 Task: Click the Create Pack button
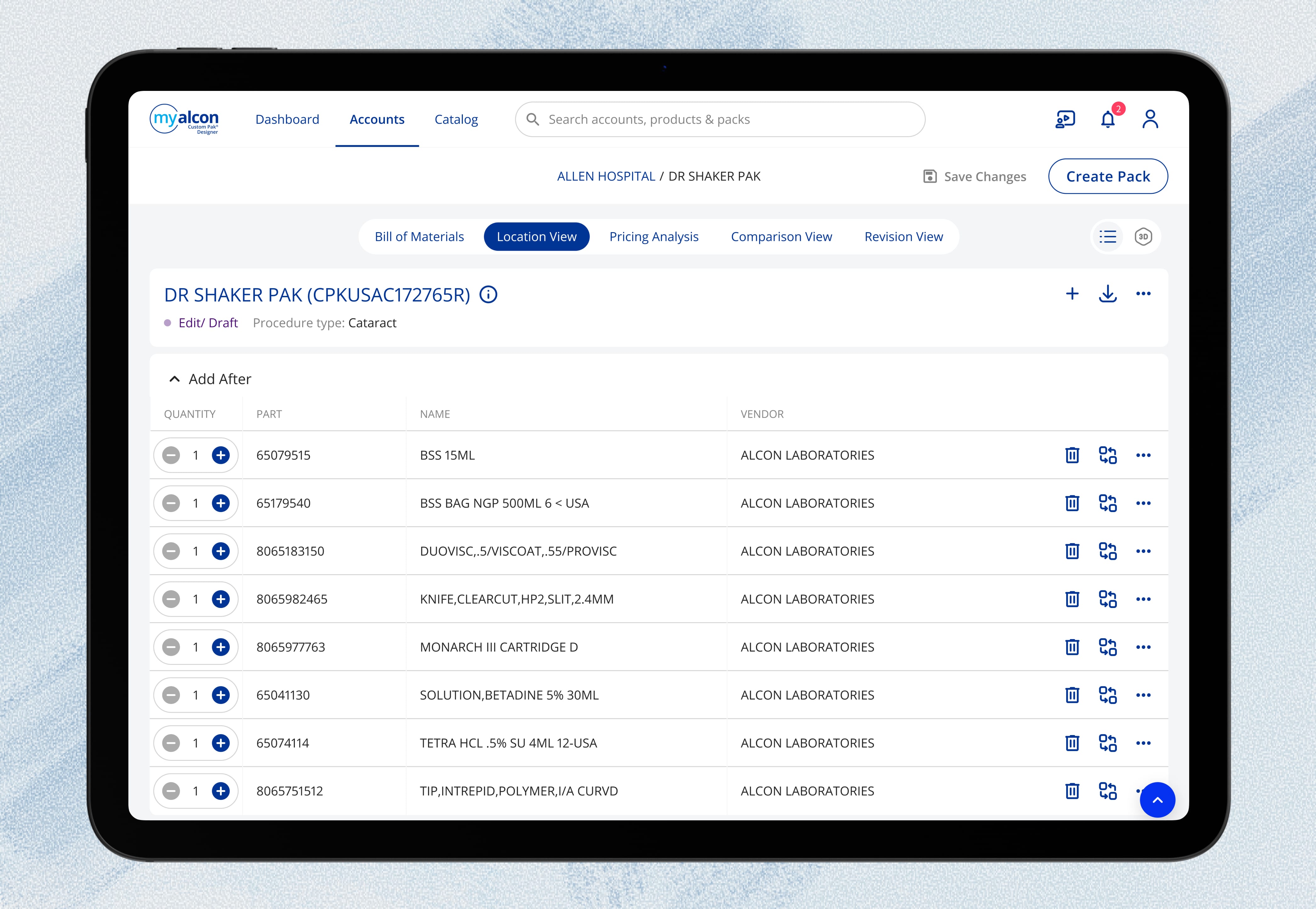[x=1108, y=176]
